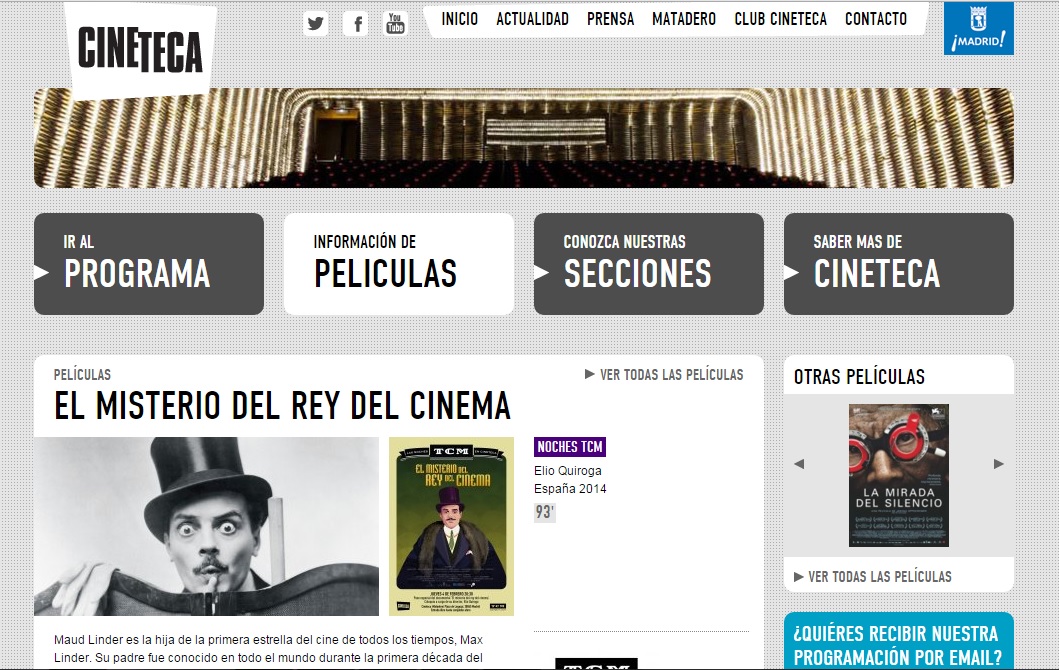Open the Contacto menu item
1059x670 pixels.
click(876, 19)
